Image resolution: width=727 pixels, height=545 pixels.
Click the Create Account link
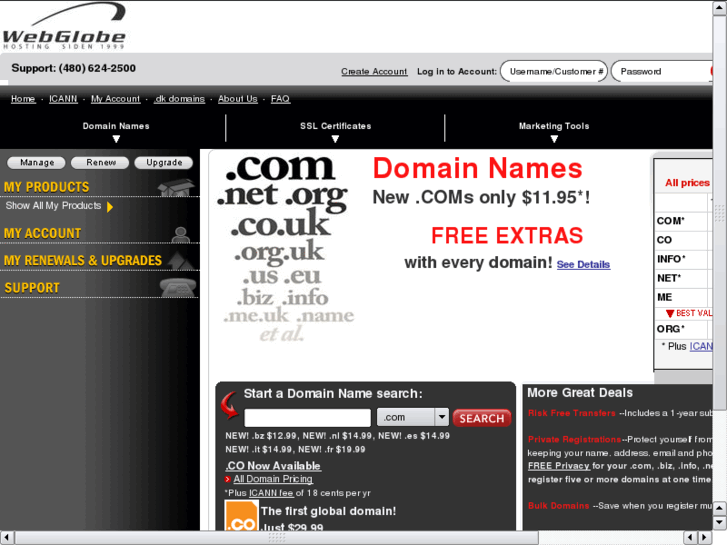click(374, 71)
